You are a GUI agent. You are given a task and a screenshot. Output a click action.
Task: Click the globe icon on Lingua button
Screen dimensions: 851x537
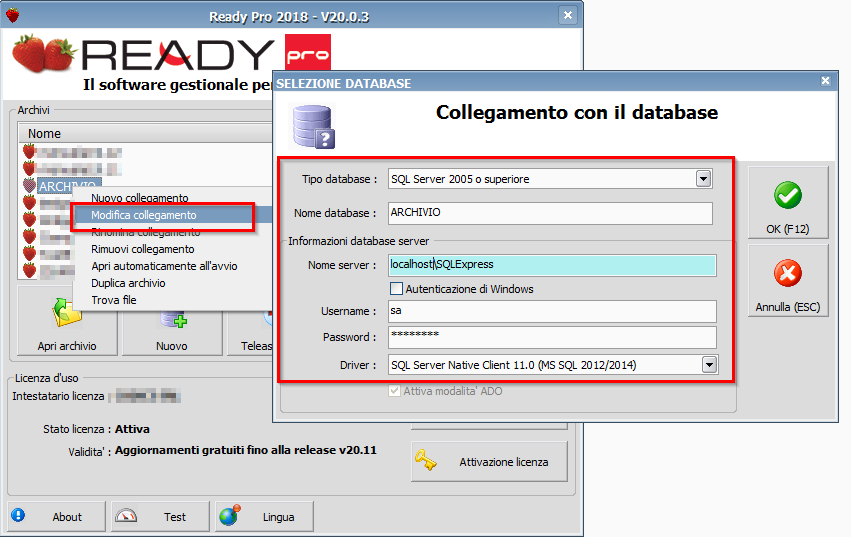(230, 515)
